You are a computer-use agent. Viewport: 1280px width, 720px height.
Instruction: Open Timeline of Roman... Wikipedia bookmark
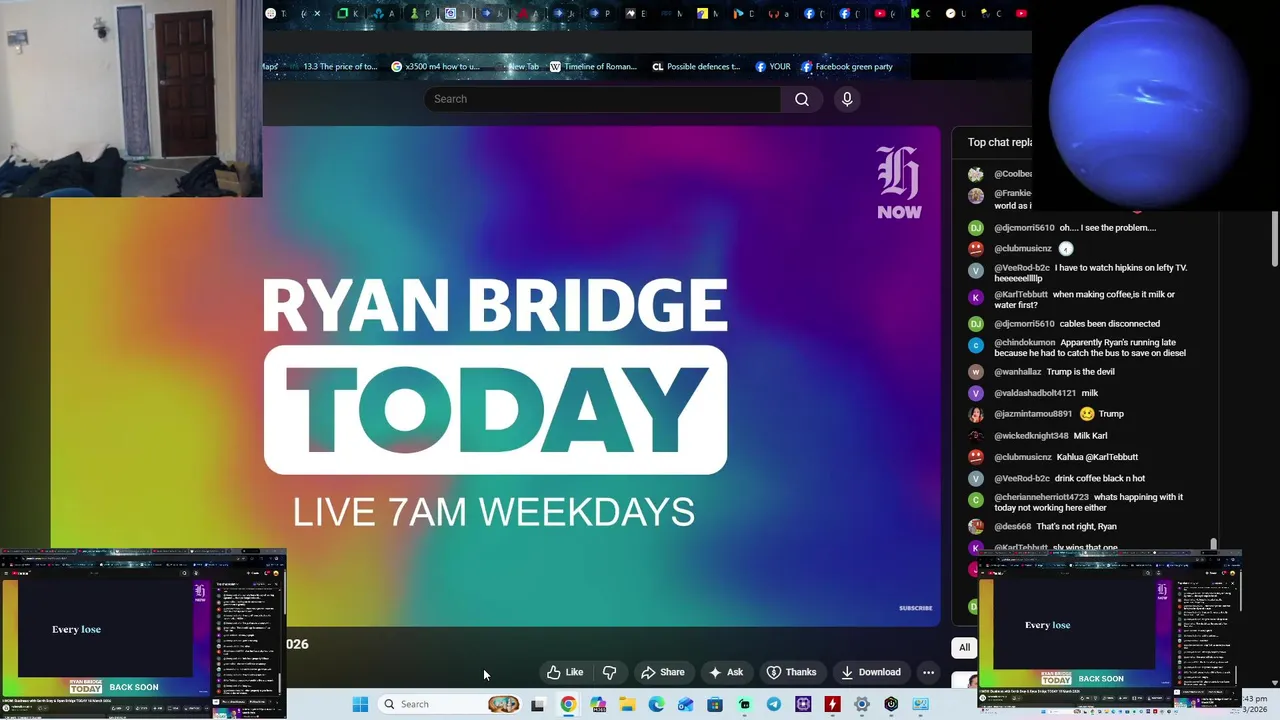tap(593, 67)
